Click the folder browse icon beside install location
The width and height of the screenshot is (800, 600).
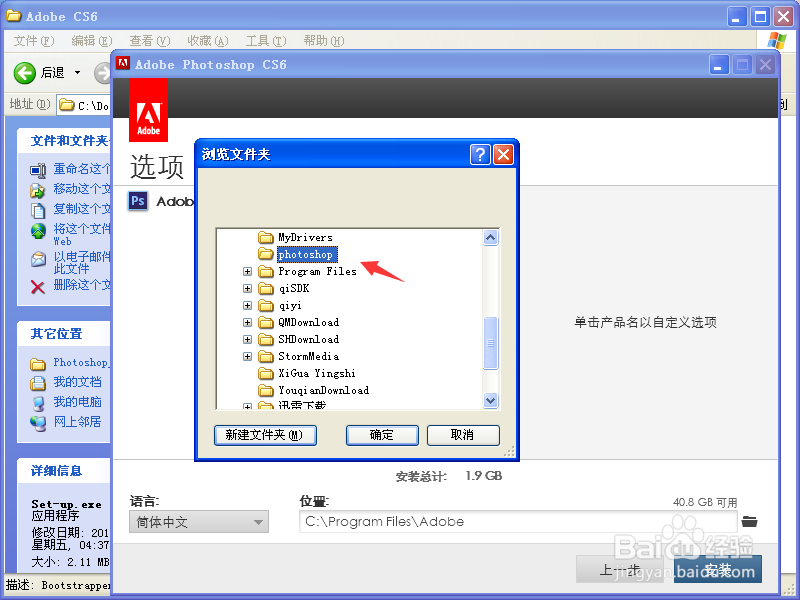pyautogui.click(x=749, y=521)
